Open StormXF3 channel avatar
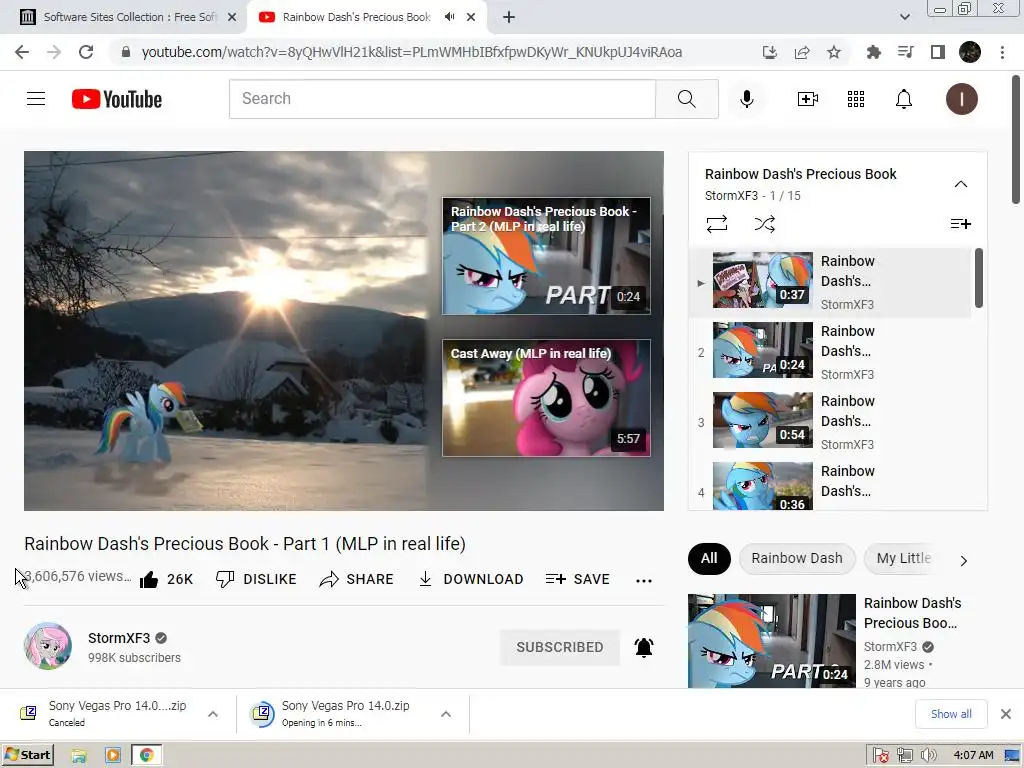The height and width of the screenshot is (768, 1024). 48,647
